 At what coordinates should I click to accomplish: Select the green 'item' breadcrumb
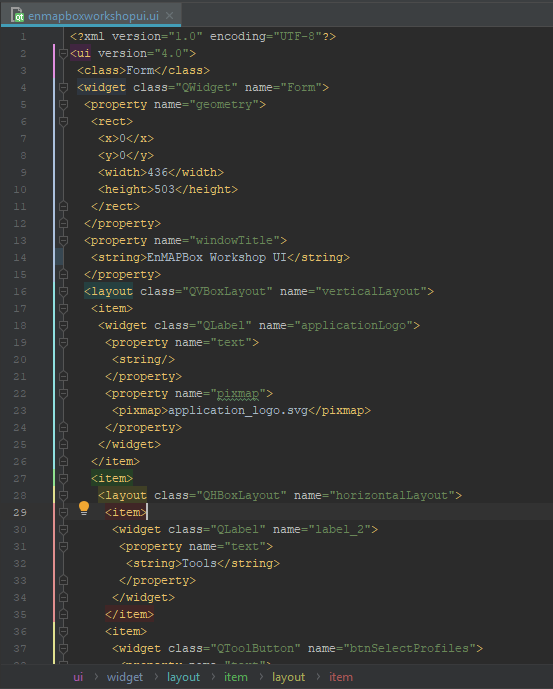(236, 677)
